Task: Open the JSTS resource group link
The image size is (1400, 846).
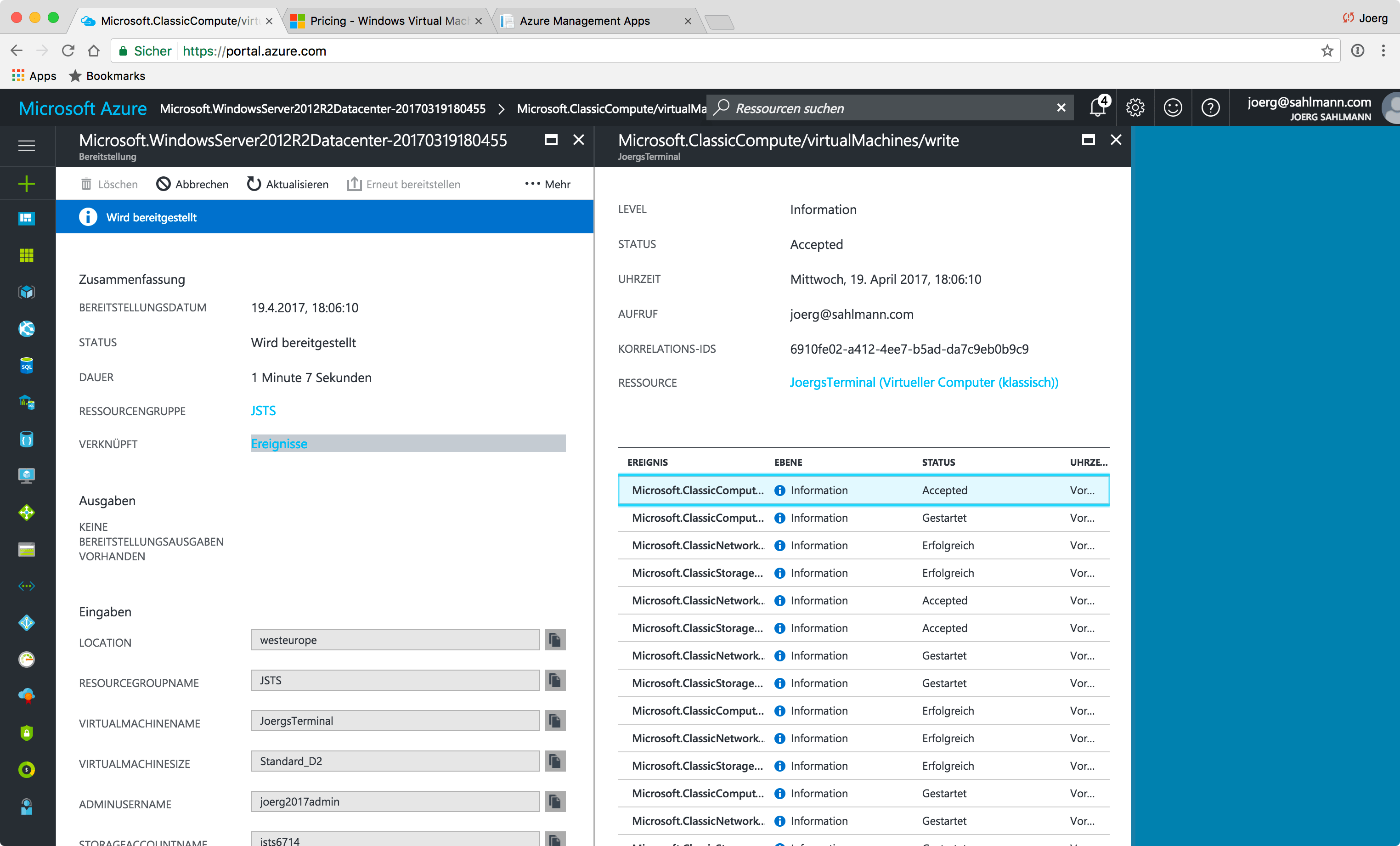Action: (263, 411)
